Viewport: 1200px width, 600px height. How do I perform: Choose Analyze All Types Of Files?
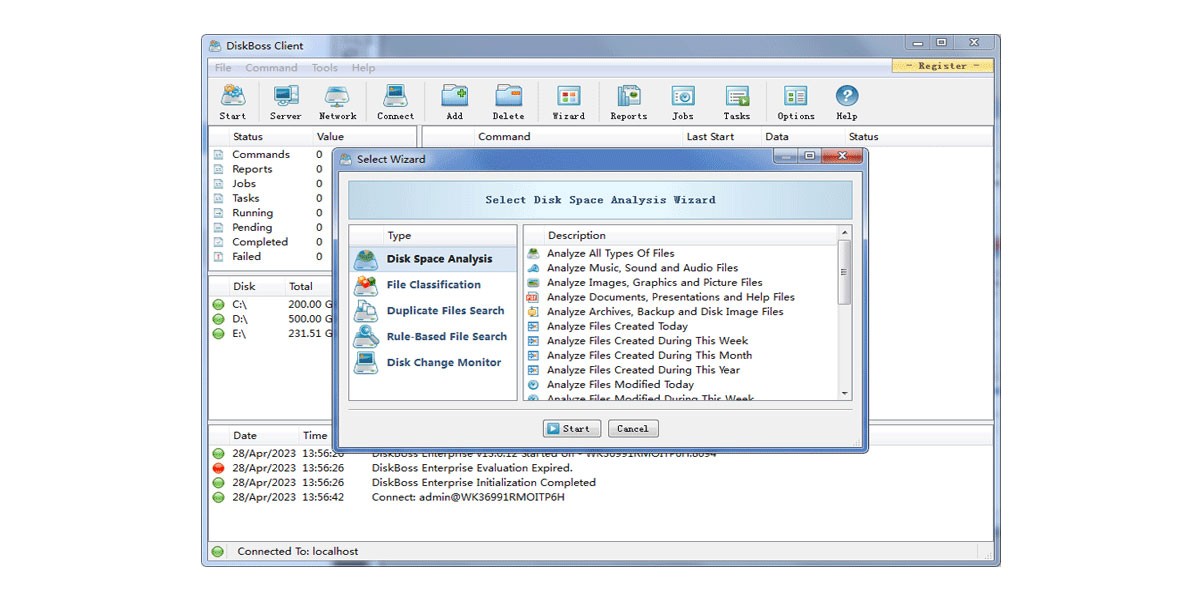[x=610, y=254]
